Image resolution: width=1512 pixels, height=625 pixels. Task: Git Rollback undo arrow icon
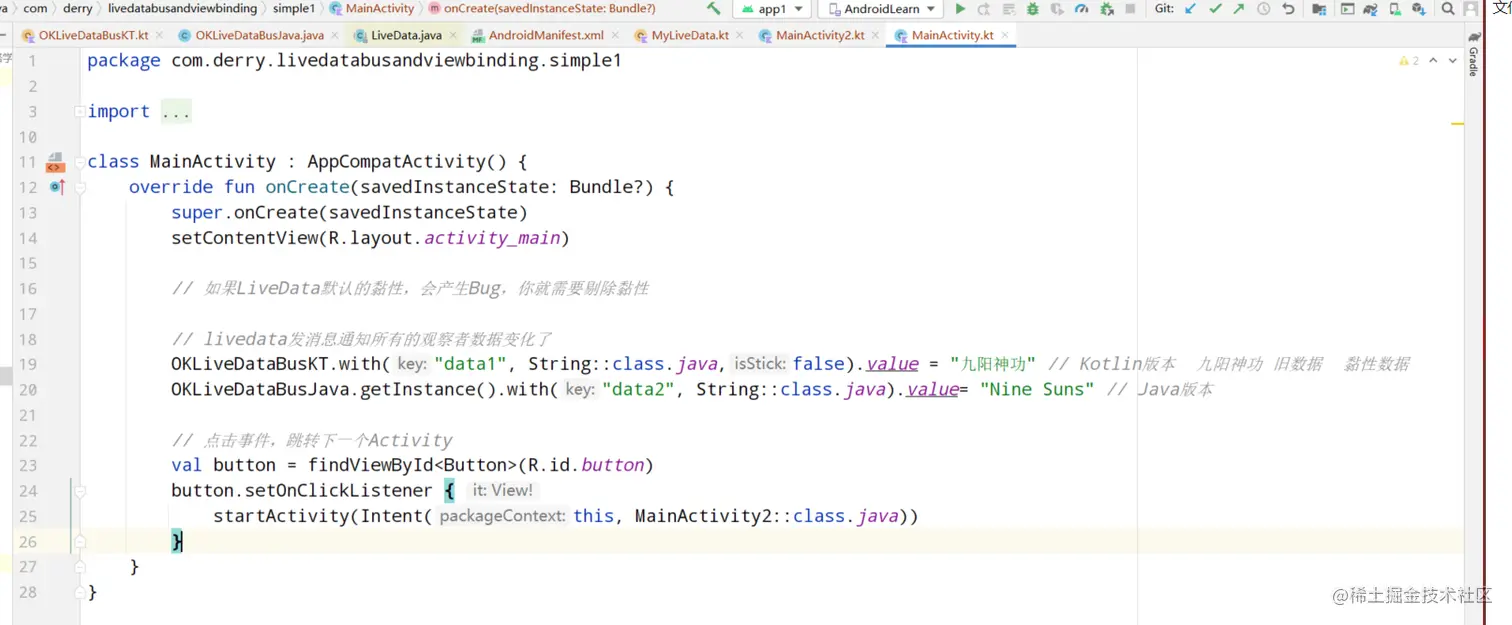(x=1288, y=9)
